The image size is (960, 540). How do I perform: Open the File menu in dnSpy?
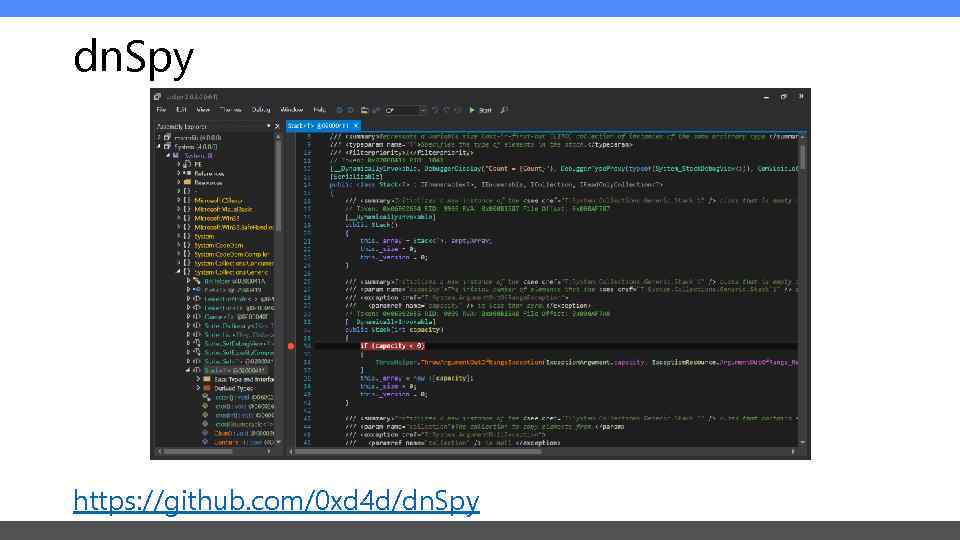161,110
